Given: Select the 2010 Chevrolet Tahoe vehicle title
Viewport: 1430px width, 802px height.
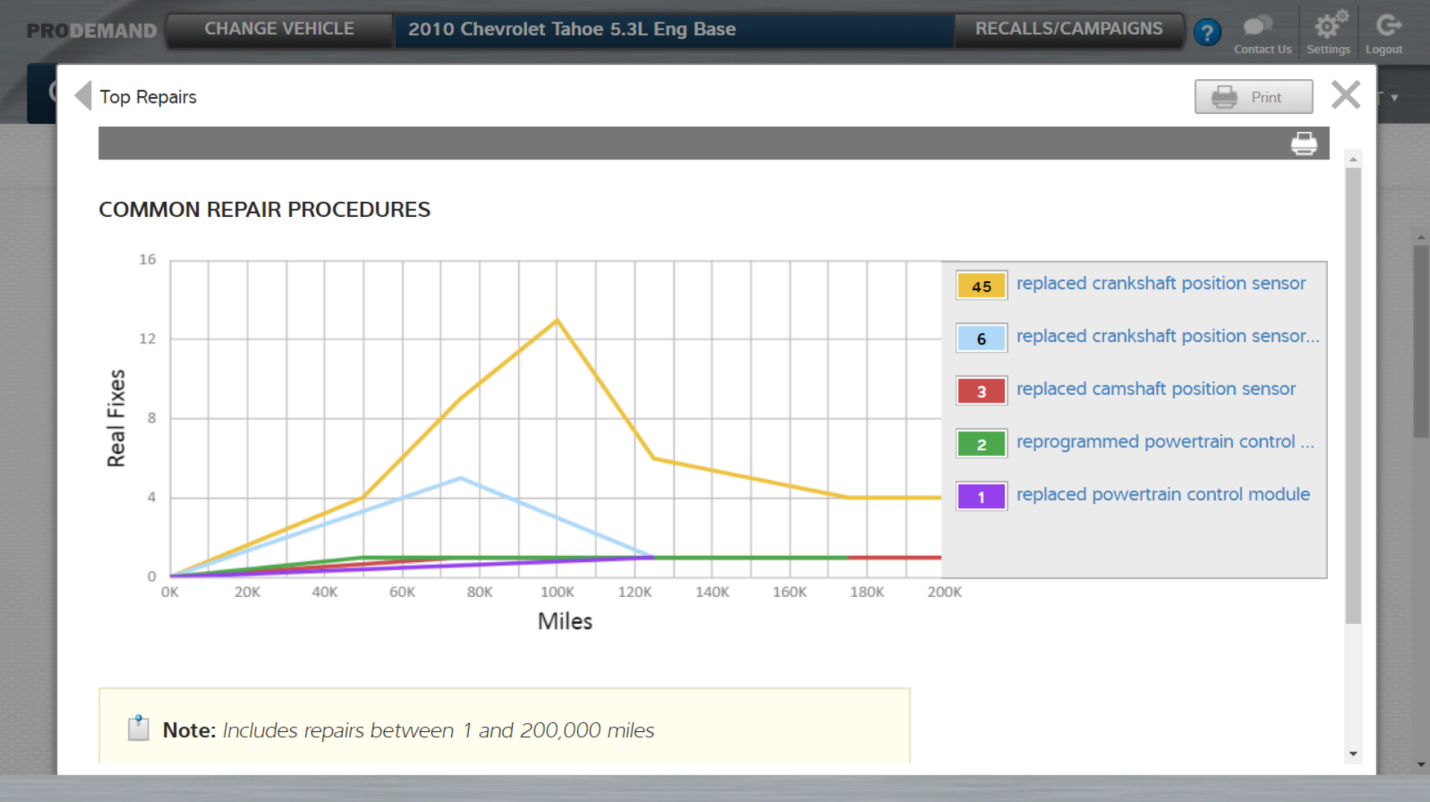Looking at the screenshot, I should coord(572,29).
